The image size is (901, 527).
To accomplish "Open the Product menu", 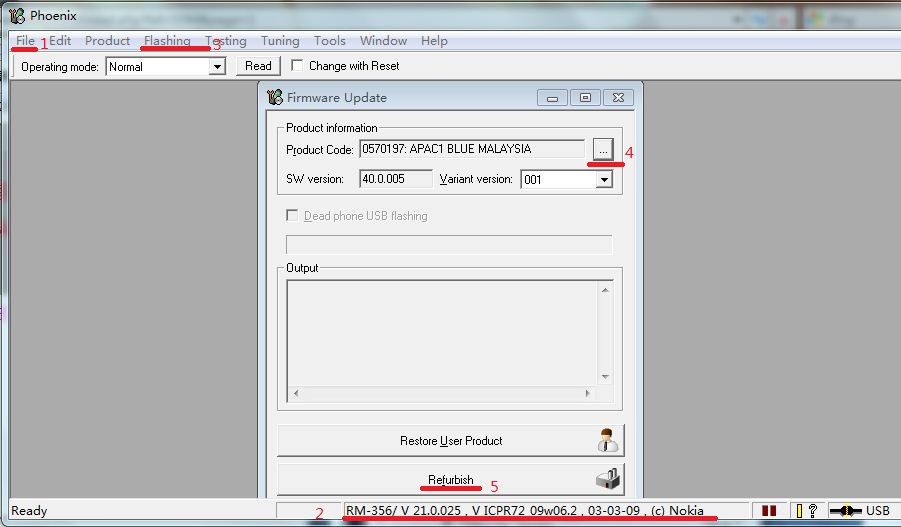I will click(x=107, y=41).
